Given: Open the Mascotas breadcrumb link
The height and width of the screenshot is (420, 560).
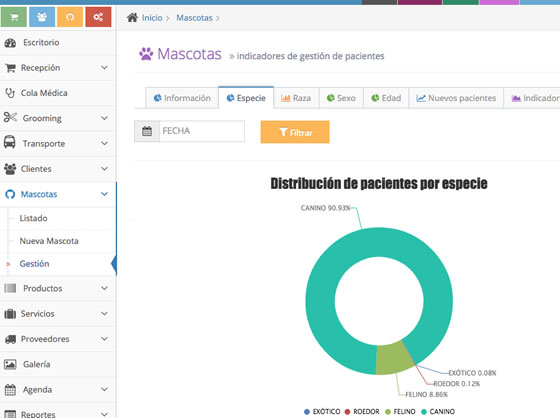Looking at the screenshot, I should (x=194, y=18).
